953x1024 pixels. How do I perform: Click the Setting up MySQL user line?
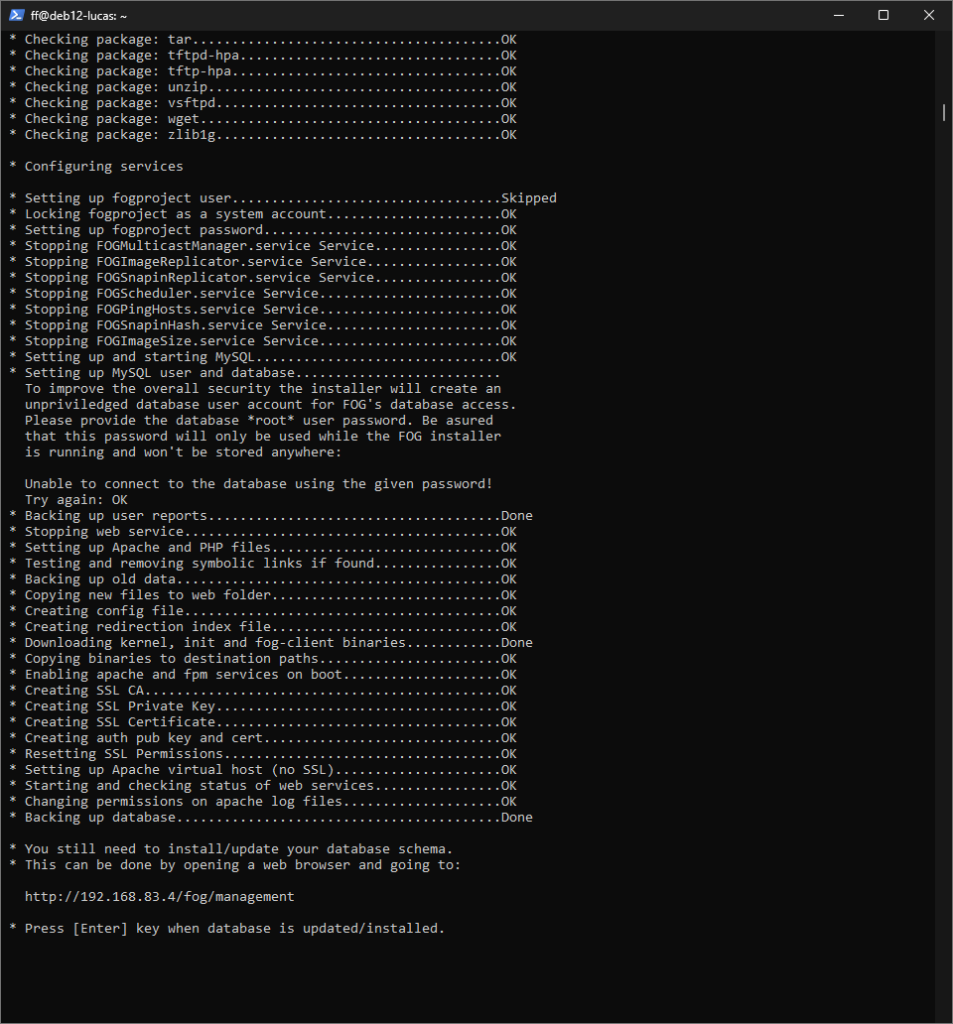(x=254, y=373)
